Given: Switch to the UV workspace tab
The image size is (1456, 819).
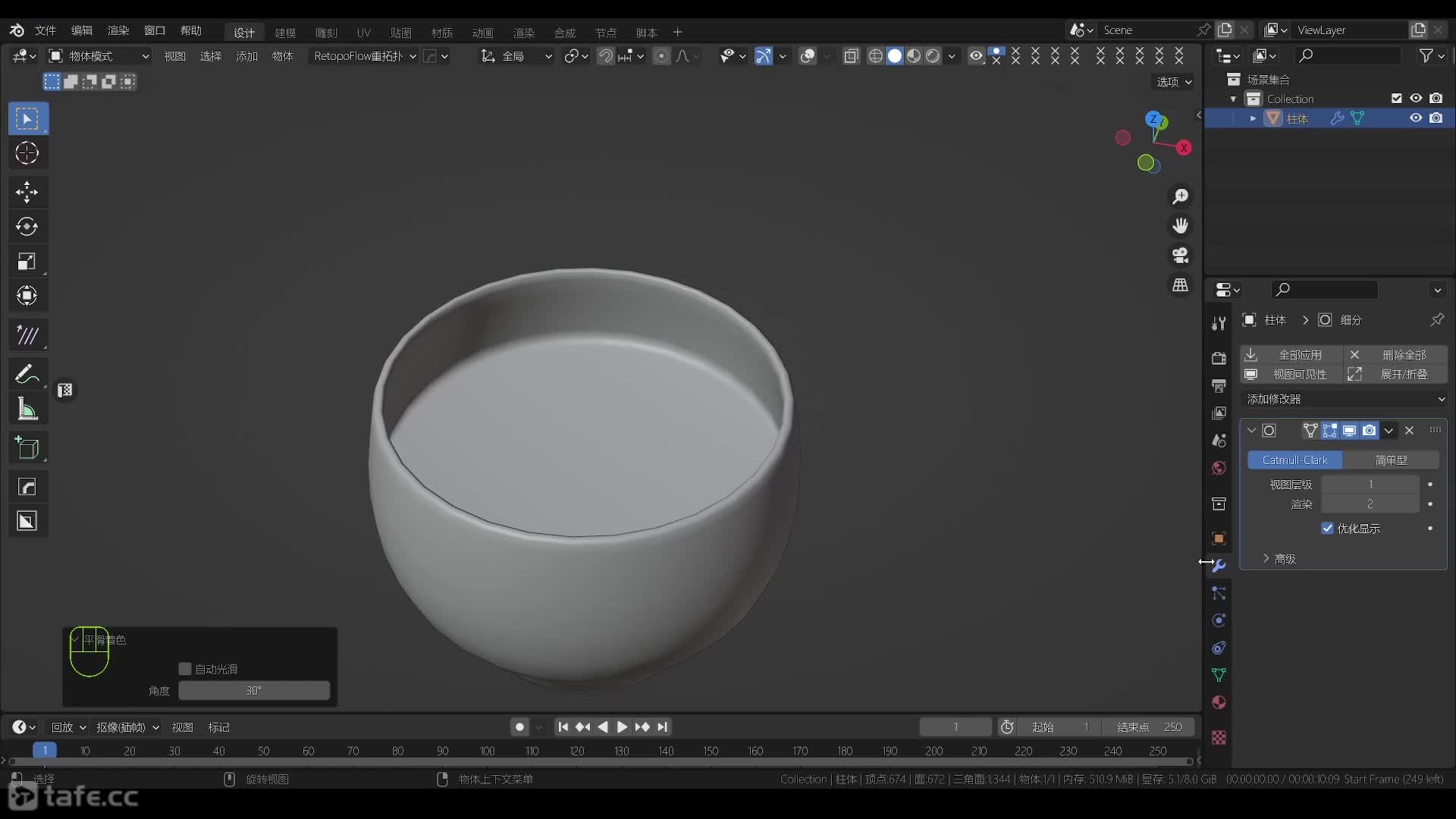Looking at the screenshot, I should coord(364,33).
